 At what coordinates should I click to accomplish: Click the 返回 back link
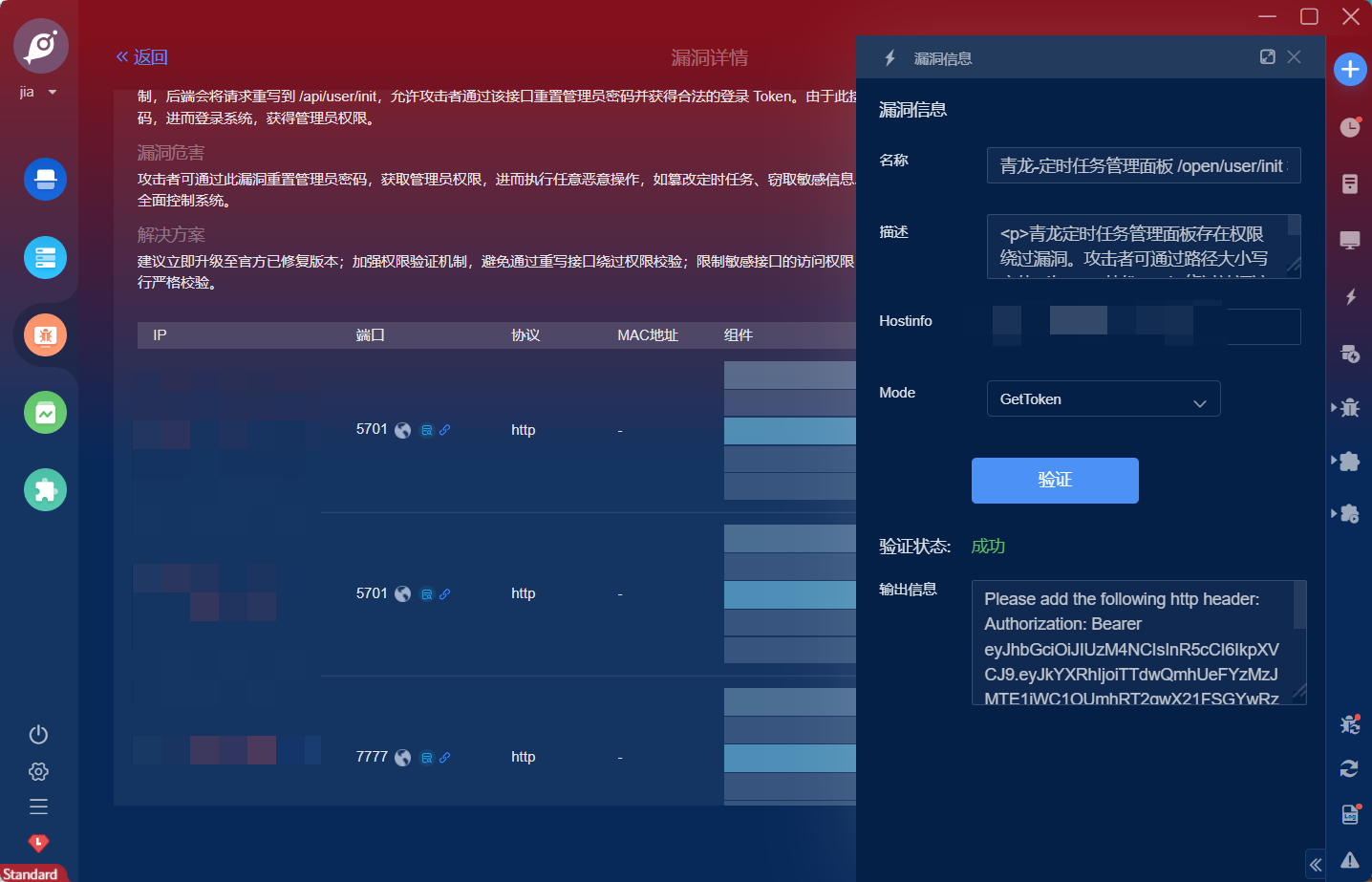141,57
